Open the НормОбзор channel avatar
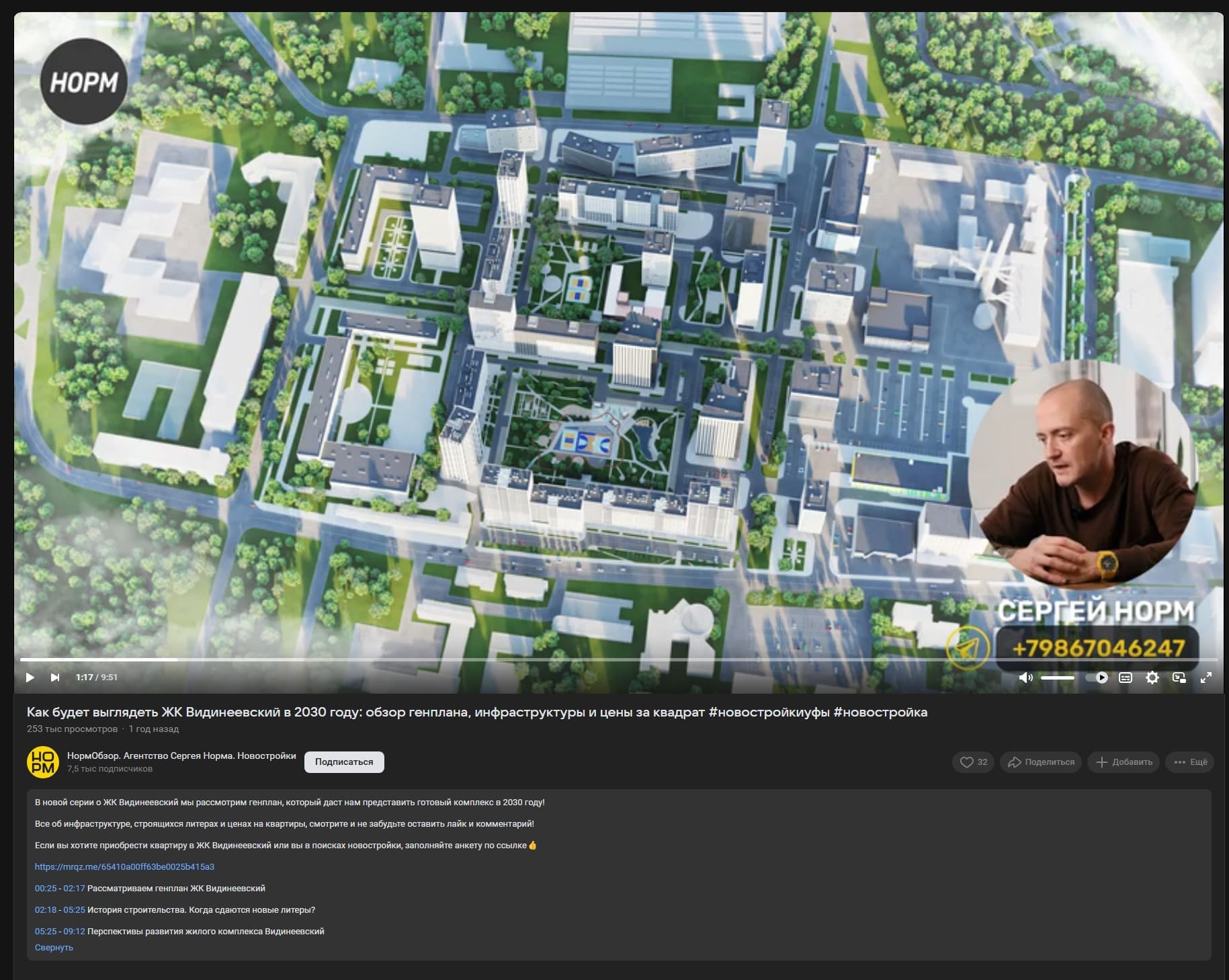The image size is (1229, 980). click(x=42, y=762)
